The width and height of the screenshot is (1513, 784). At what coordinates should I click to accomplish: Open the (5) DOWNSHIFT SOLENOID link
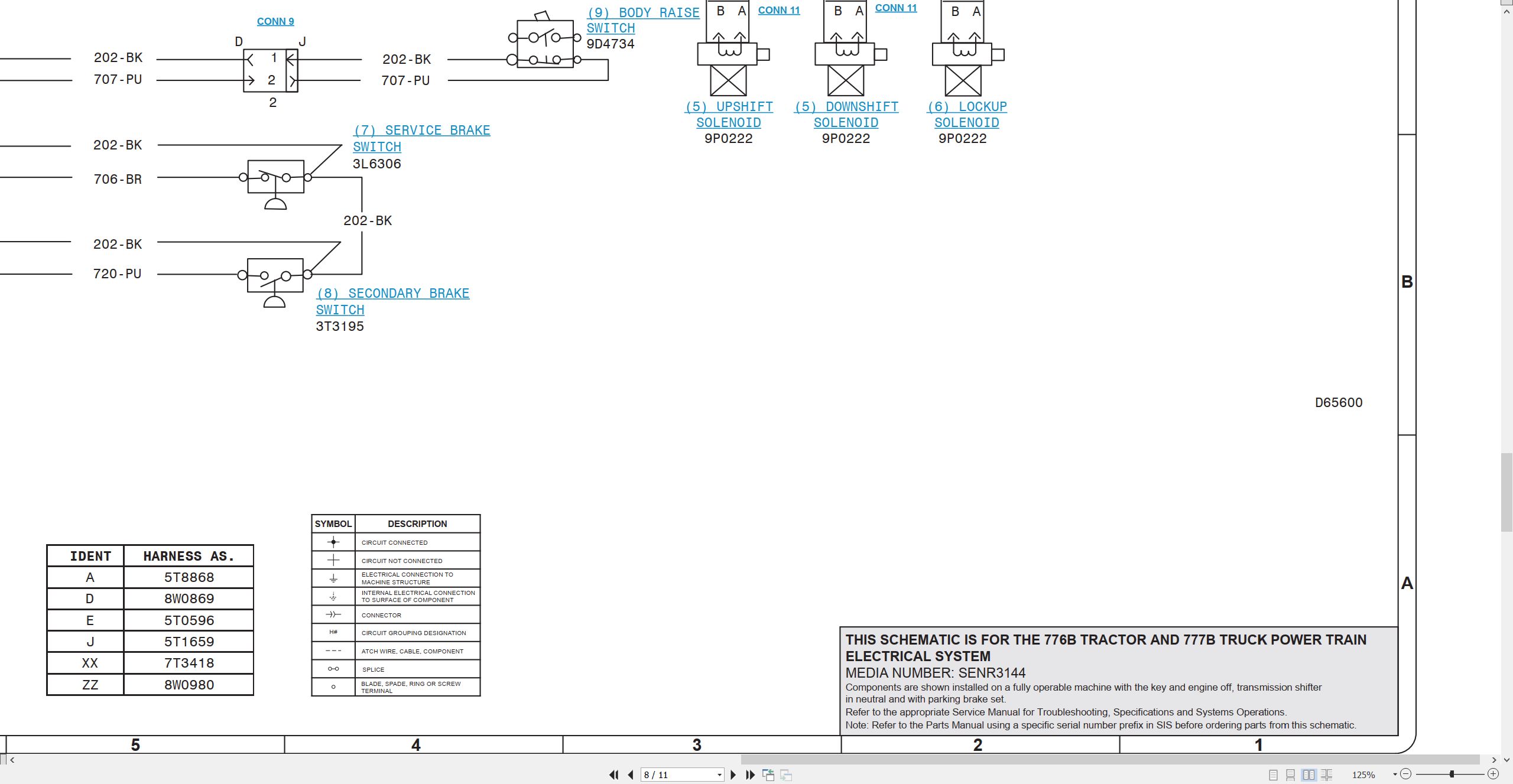click(846, 115)
